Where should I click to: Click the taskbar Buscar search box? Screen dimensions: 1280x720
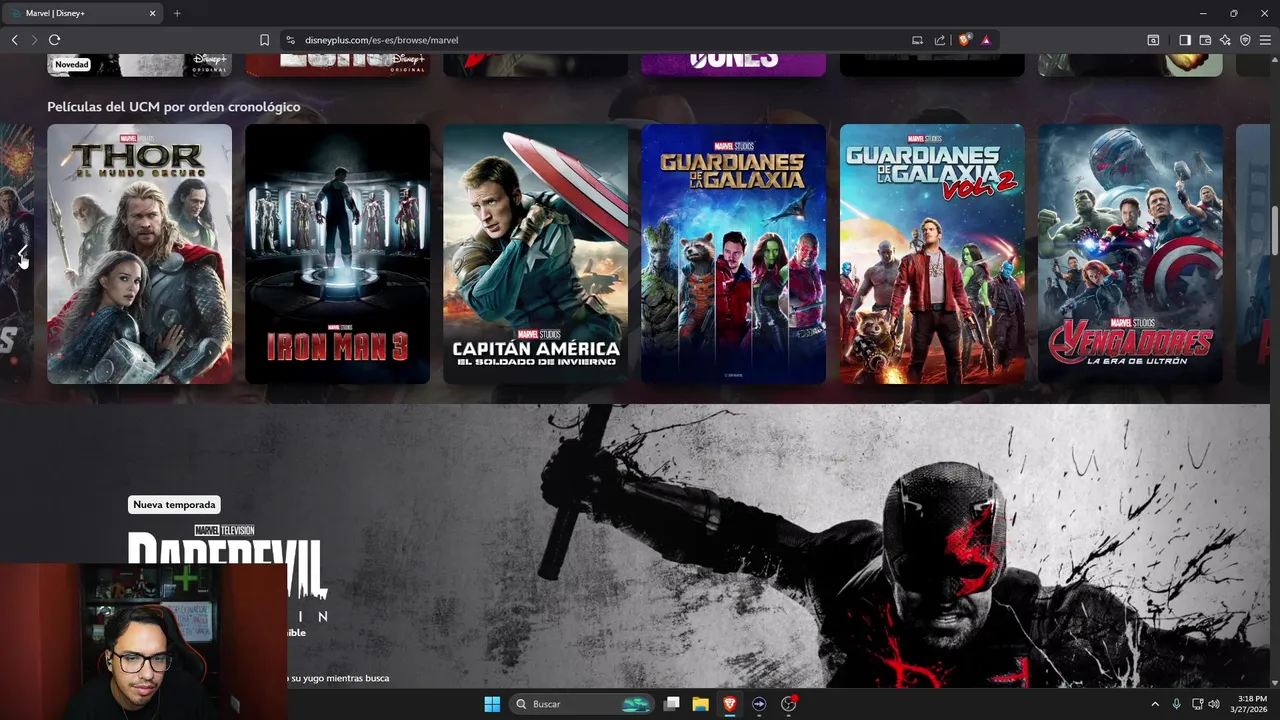click(582, 704)
